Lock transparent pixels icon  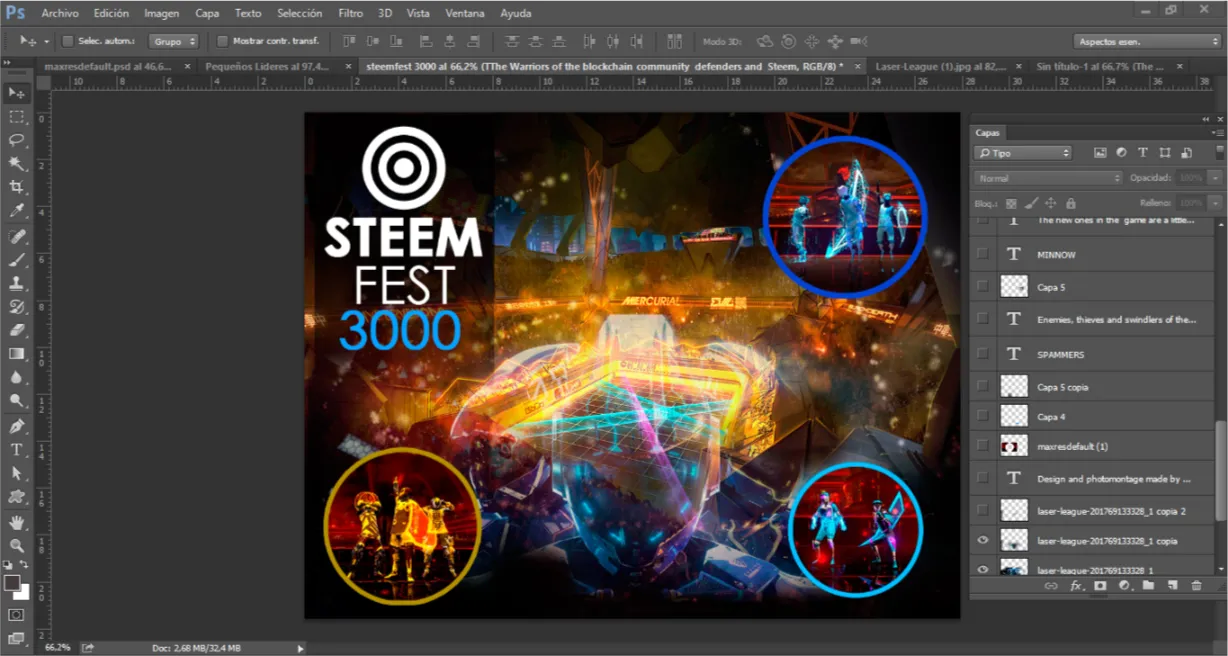(x=1011, y=203)
